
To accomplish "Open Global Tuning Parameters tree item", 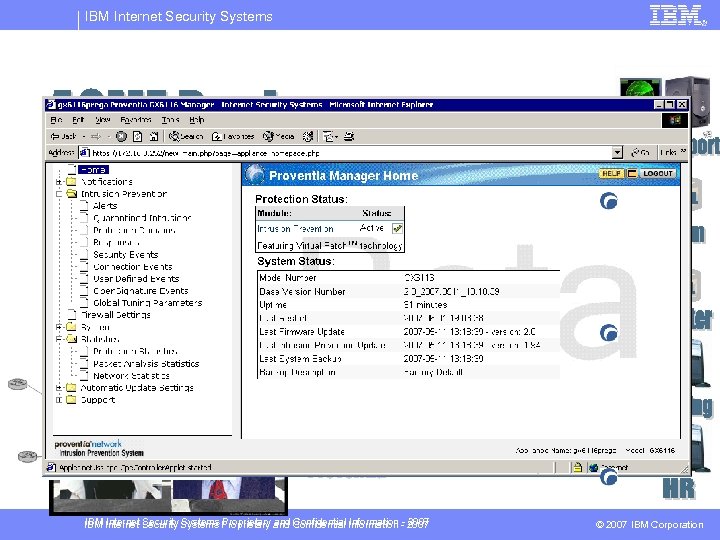I will [147, 303].
